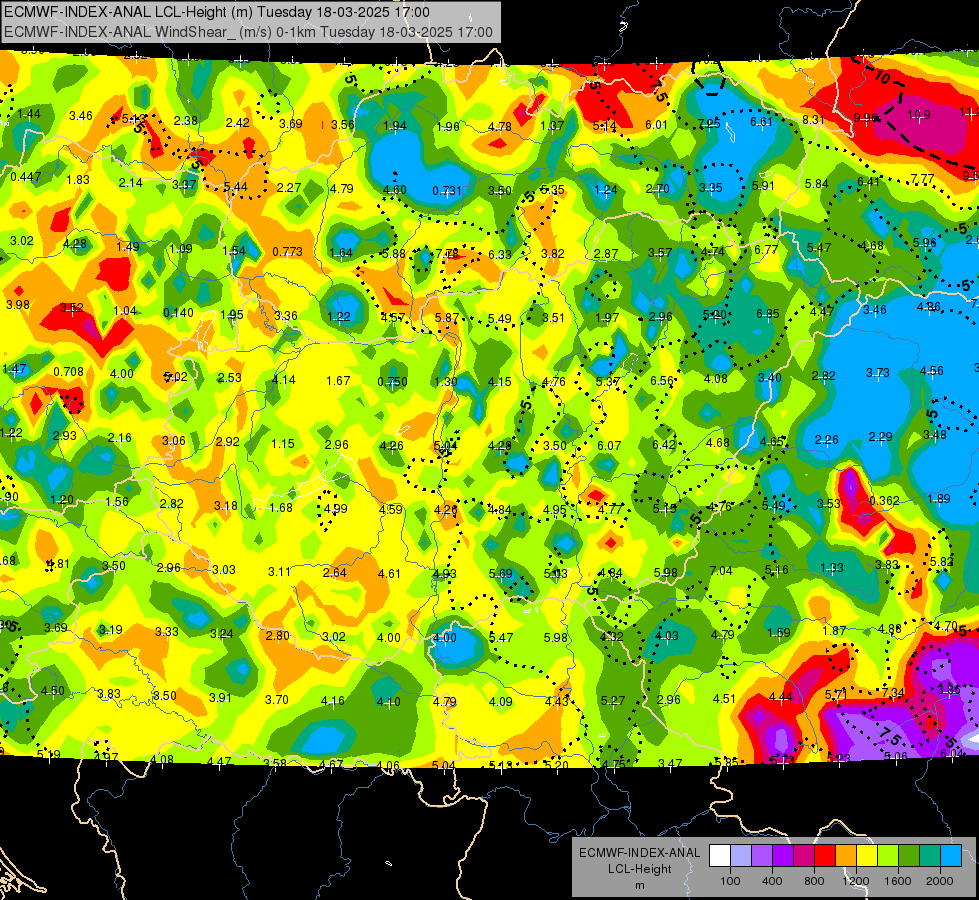This screenshot has height=900, width=979.
Task: Click the wind shear value '9.96'
Action: click(865, 118)
